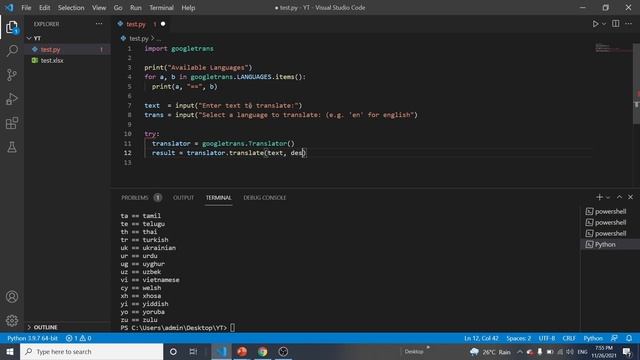Close the bottom panel
Screen dimensions: 640x360
tap(630, 197)
